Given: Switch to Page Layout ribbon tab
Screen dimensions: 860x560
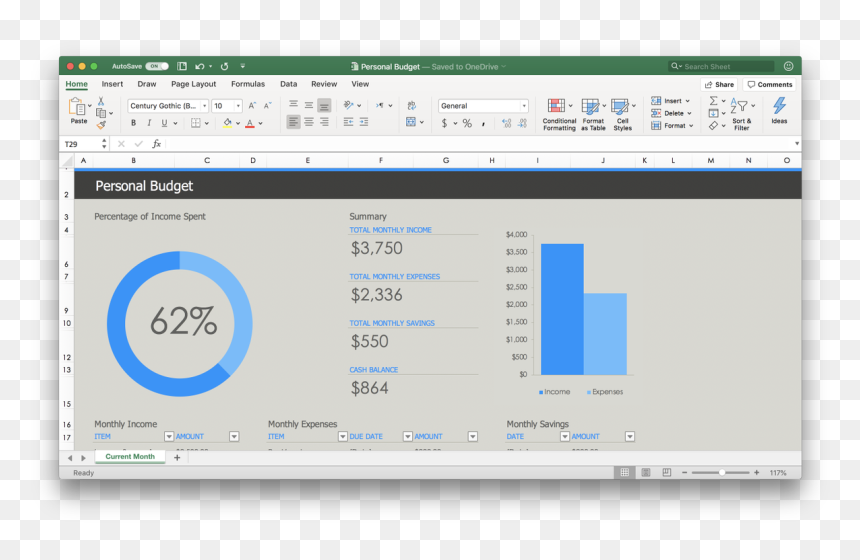Looking at the screenshot, I should point(194,84).
